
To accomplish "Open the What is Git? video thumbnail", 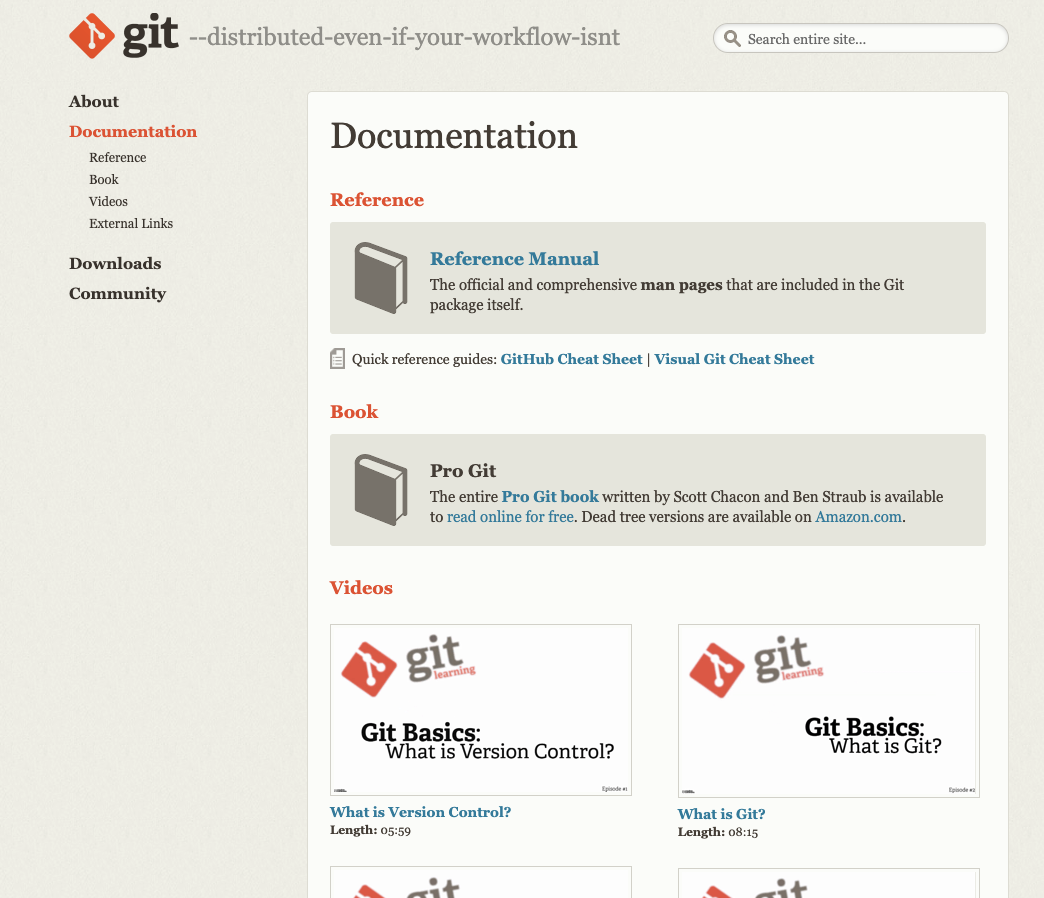I will 829,711.
